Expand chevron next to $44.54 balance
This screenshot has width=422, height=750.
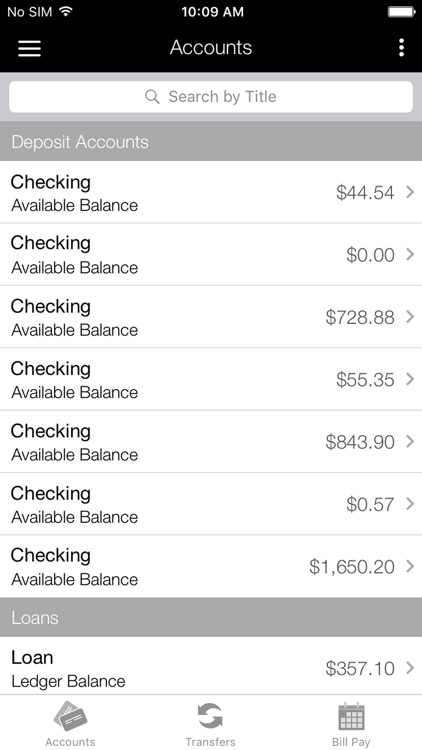(x=410, y=192)
